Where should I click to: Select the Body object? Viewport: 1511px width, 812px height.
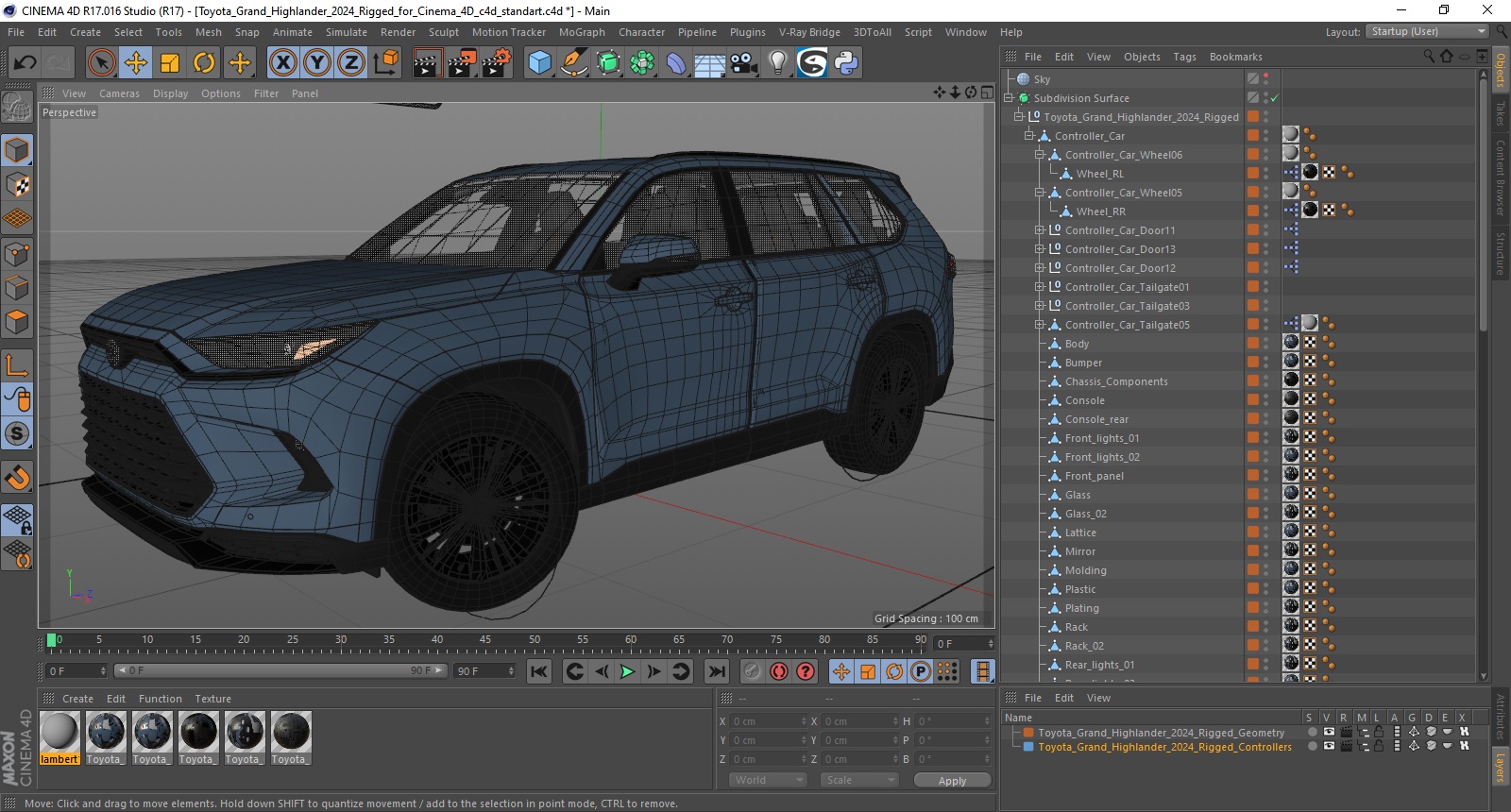(x=1077, y=344)
